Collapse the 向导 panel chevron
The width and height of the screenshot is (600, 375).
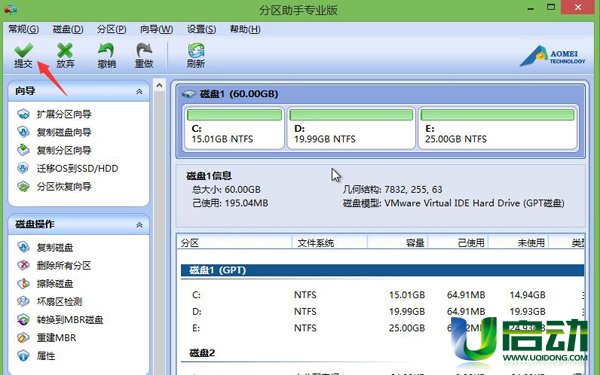click(139, 91)
